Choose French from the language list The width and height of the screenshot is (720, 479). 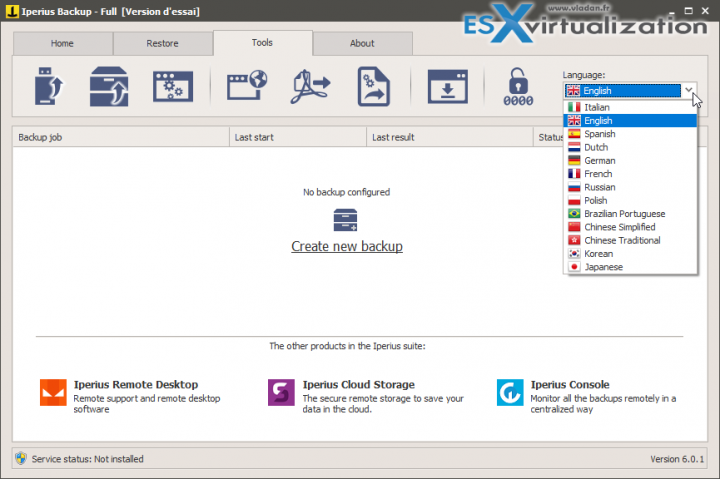tap(630, 174)
